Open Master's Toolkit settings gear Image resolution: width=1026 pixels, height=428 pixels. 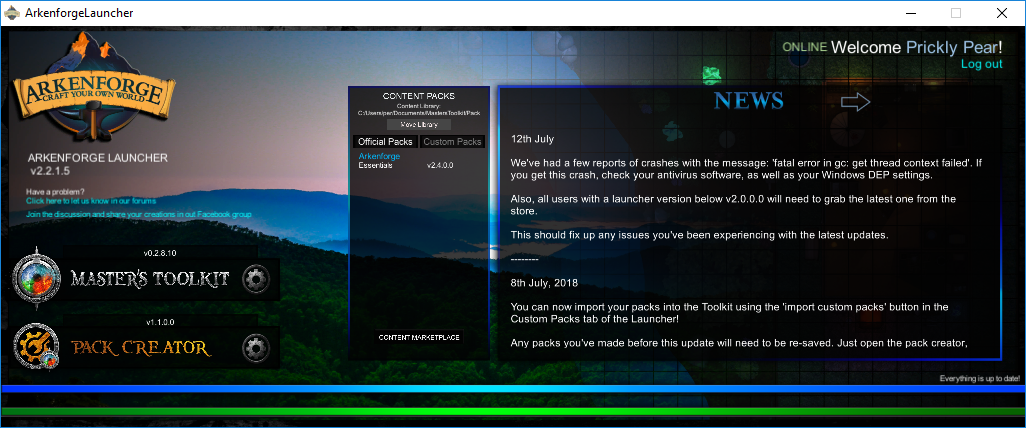[x=256, y=278]
